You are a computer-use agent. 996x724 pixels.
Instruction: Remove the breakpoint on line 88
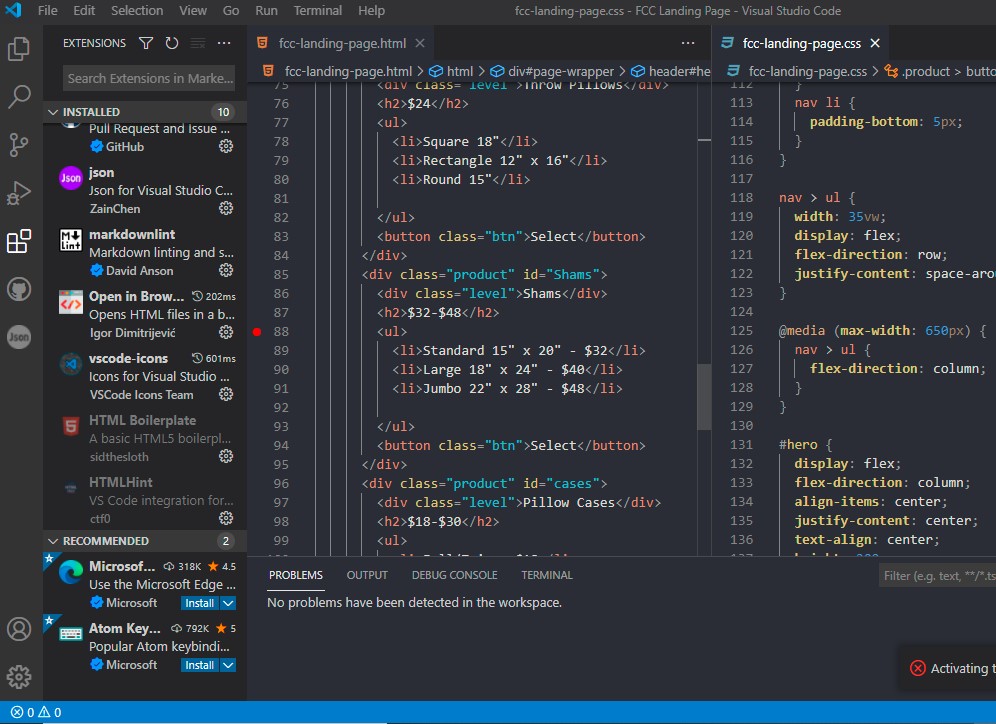pyautogui.click(x=256, y=331)
